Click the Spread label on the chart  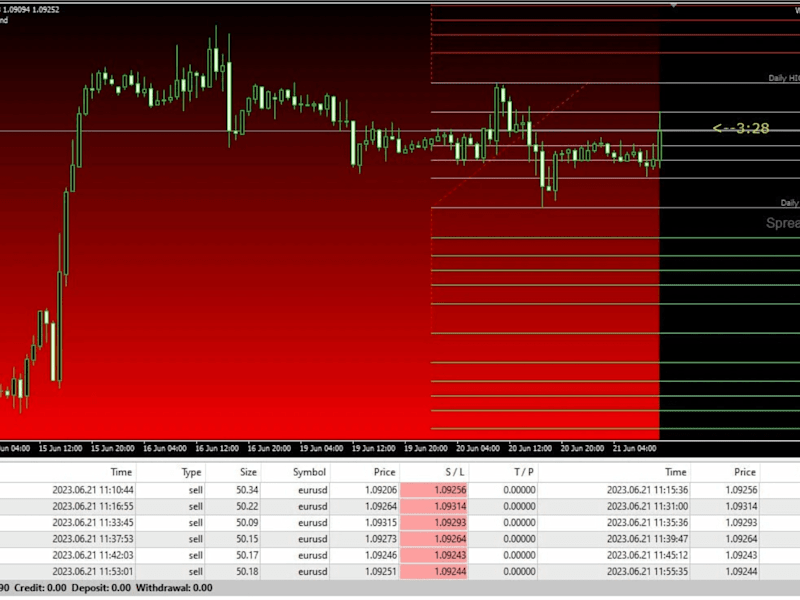pos(783,223)
